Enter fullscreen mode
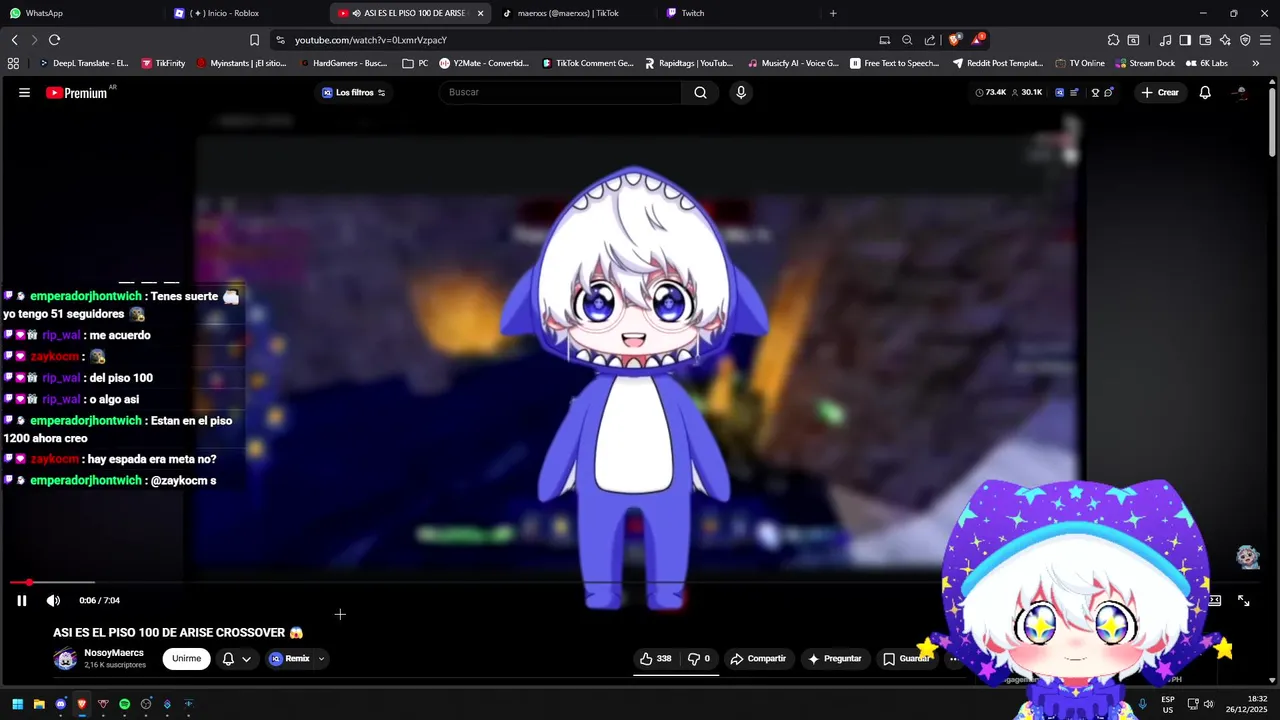This screenshot has width=1280, height=720. point(1244,600)
